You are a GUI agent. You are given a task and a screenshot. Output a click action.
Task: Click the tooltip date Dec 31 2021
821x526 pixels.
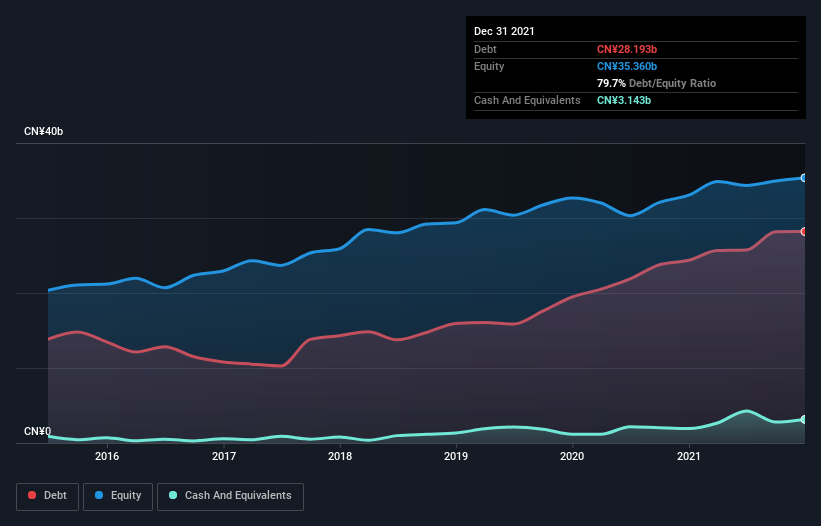click(x=504, y=31)
